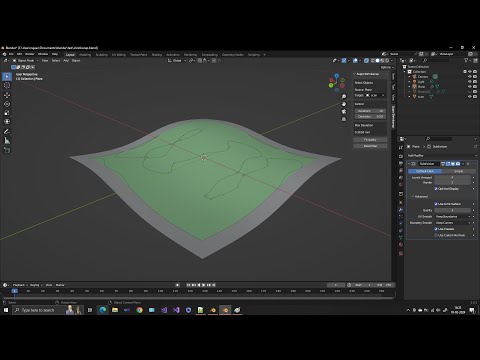
Task: Click the green Y axis on navigation gizmo
Action: [x=331, y=86]
